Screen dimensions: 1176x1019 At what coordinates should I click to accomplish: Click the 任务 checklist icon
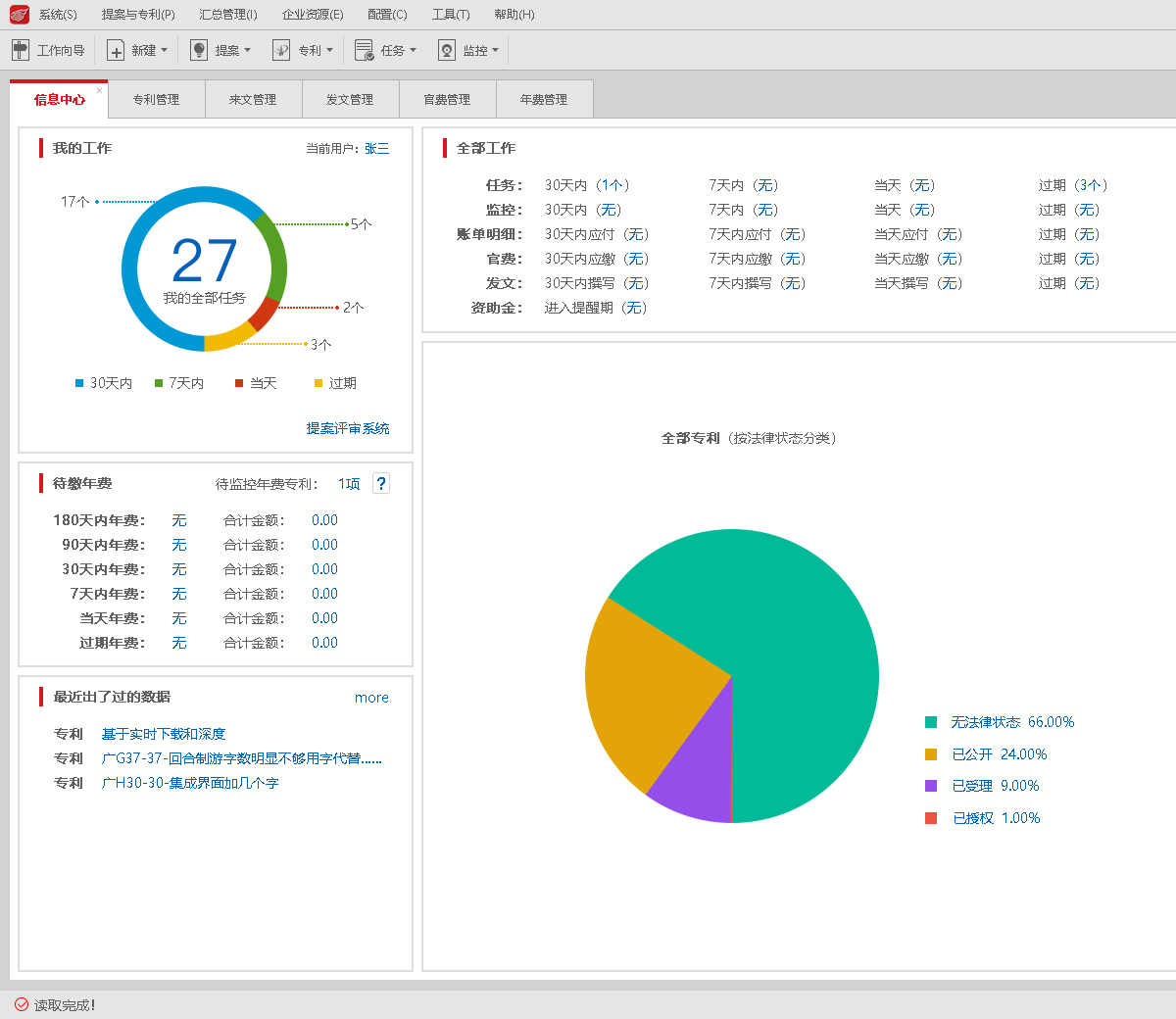pos(364,50)
